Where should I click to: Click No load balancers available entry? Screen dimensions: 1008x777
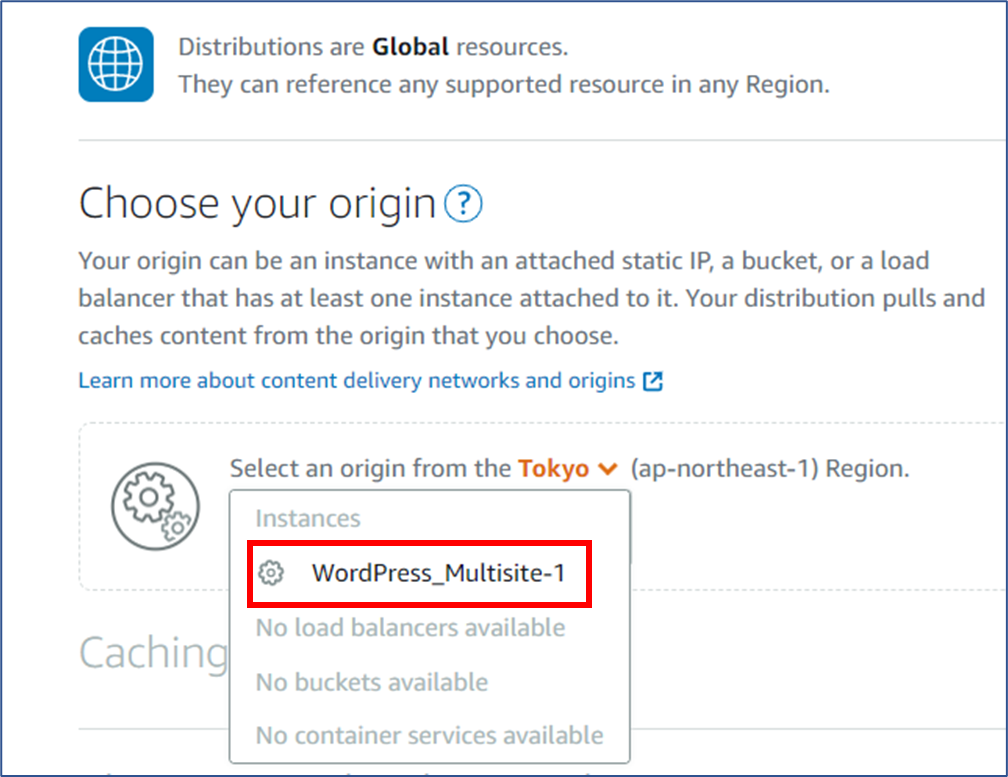pyautogui.click(x=410, y=627)
